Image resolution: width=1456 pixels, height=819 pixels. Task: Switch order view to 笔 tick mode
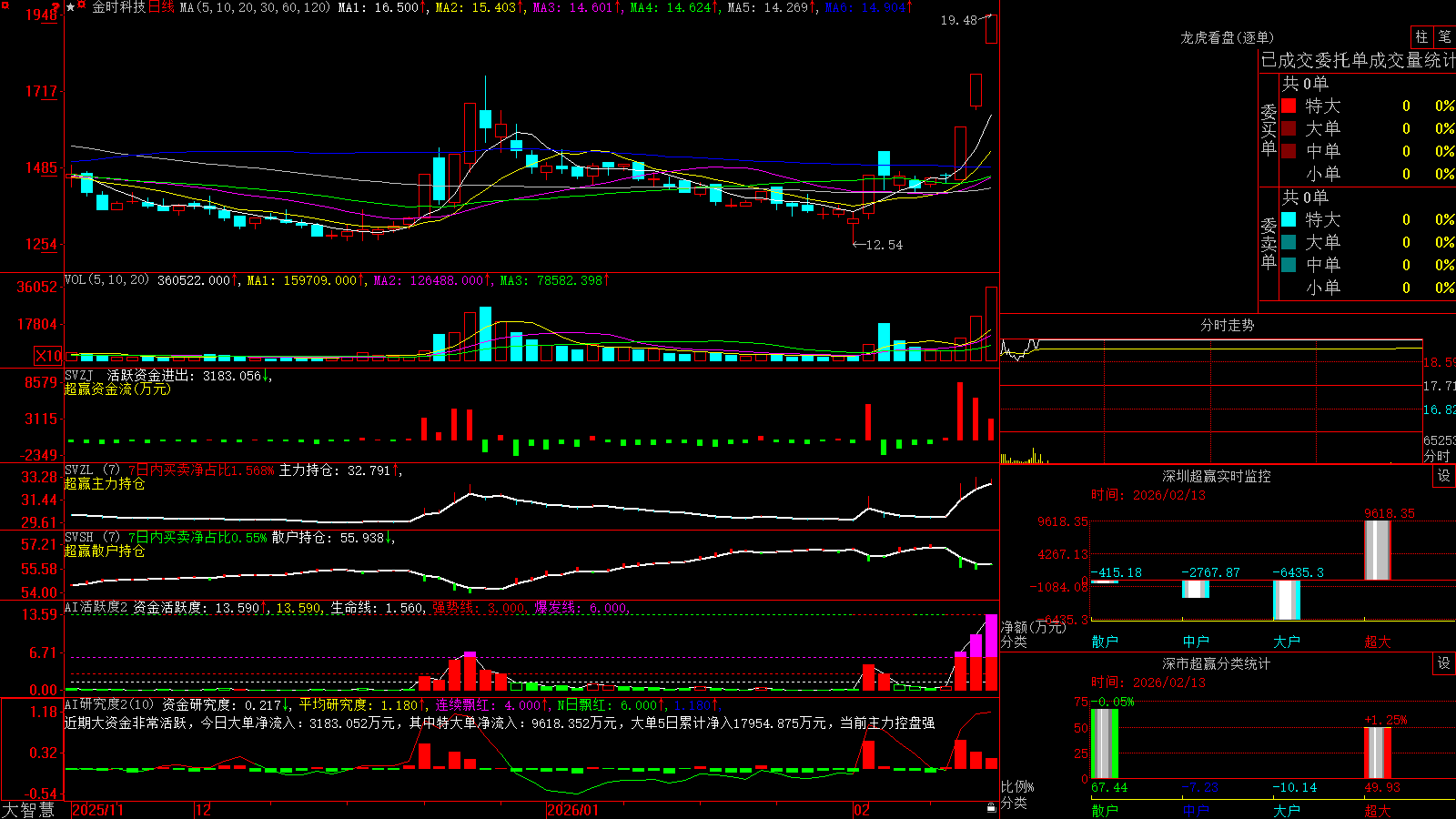(1444, 36)
